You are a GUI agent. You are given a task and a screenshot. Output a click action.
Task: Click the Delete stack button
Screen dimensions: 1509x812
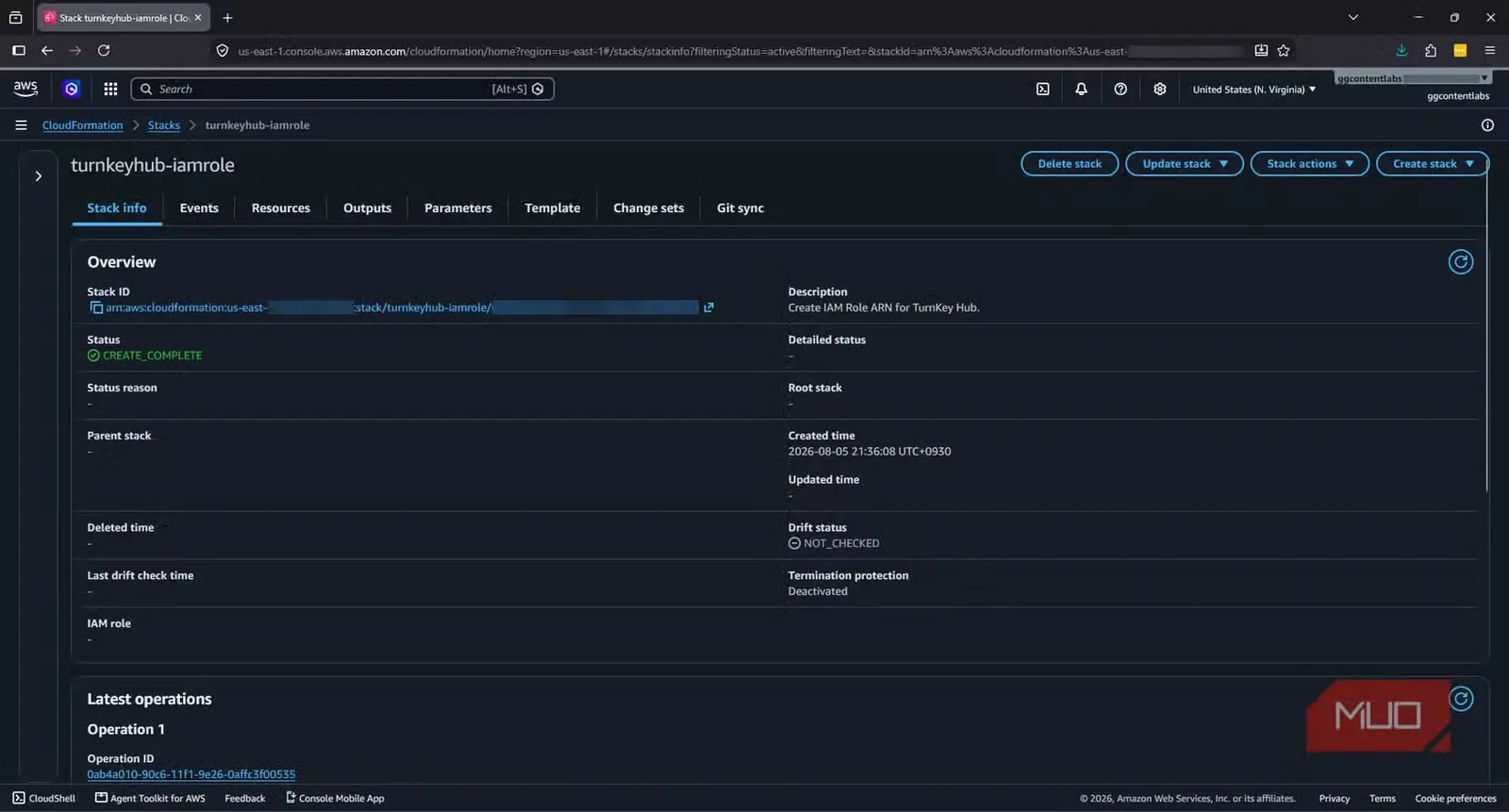[x=1070, y=164]
